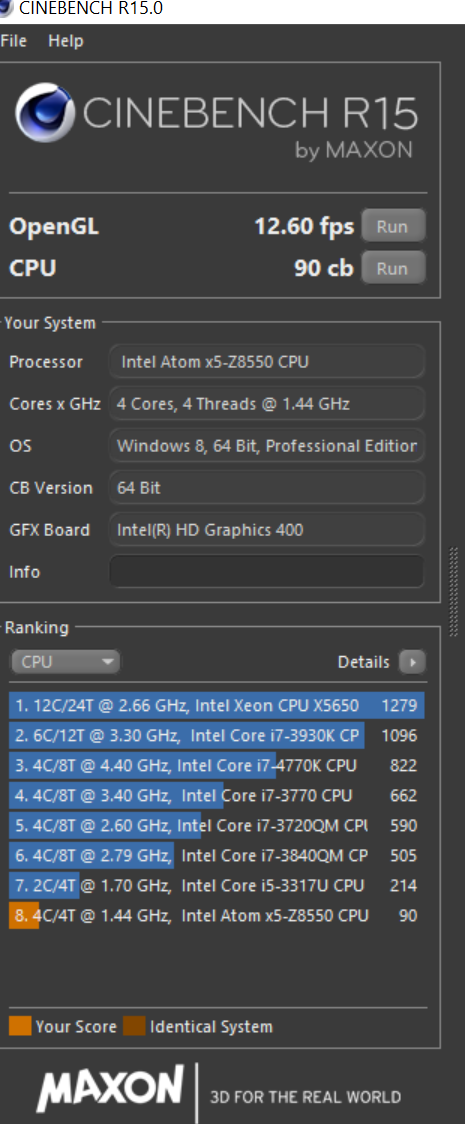Click the CINEBENCH R15.0 title bar icon
Viewport: 465px width, 1124px height.
[x=8, y=9]
